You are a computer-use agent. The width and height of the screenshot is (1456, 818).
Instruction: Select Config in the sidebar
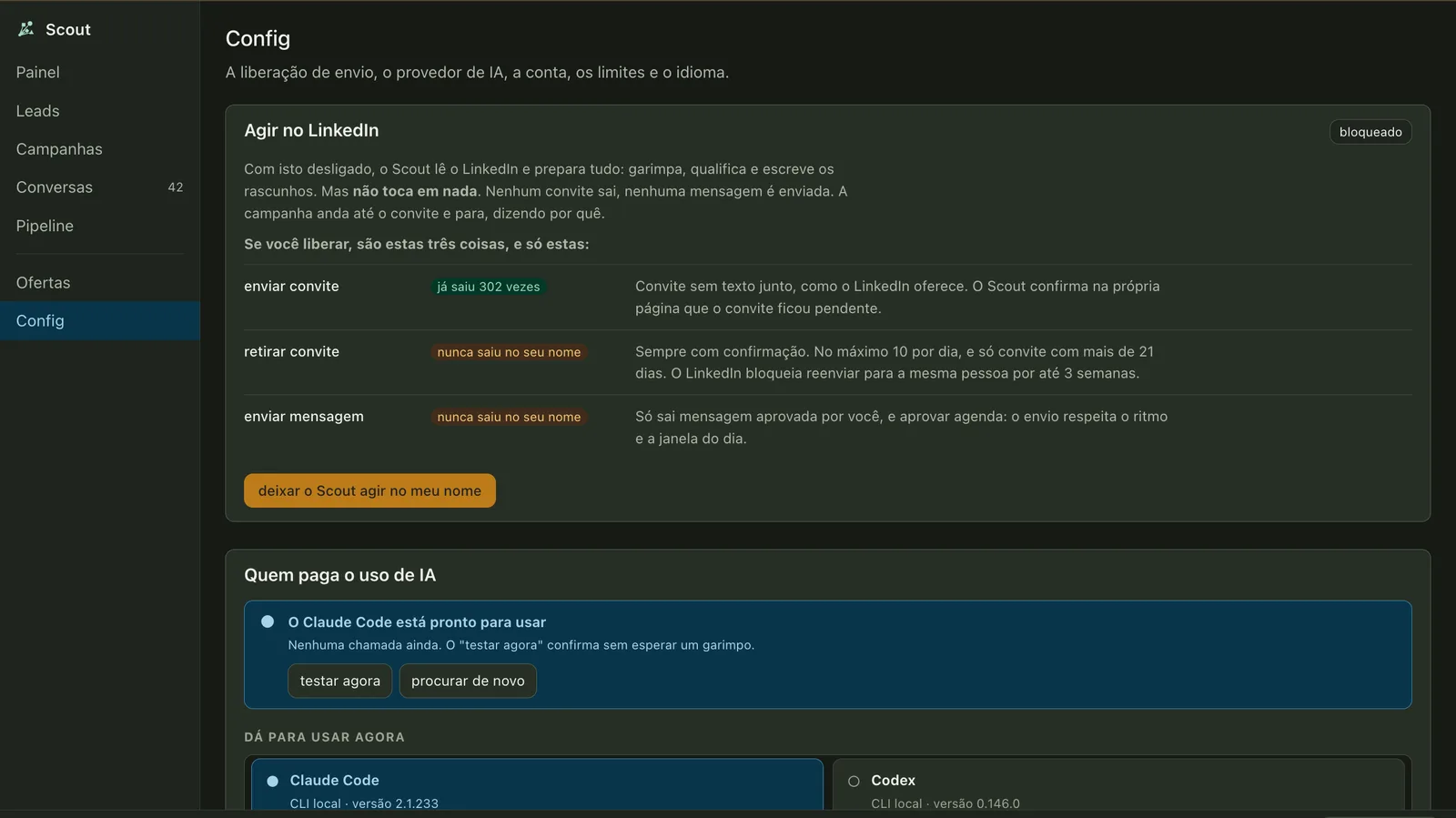(x=100, y=321)
